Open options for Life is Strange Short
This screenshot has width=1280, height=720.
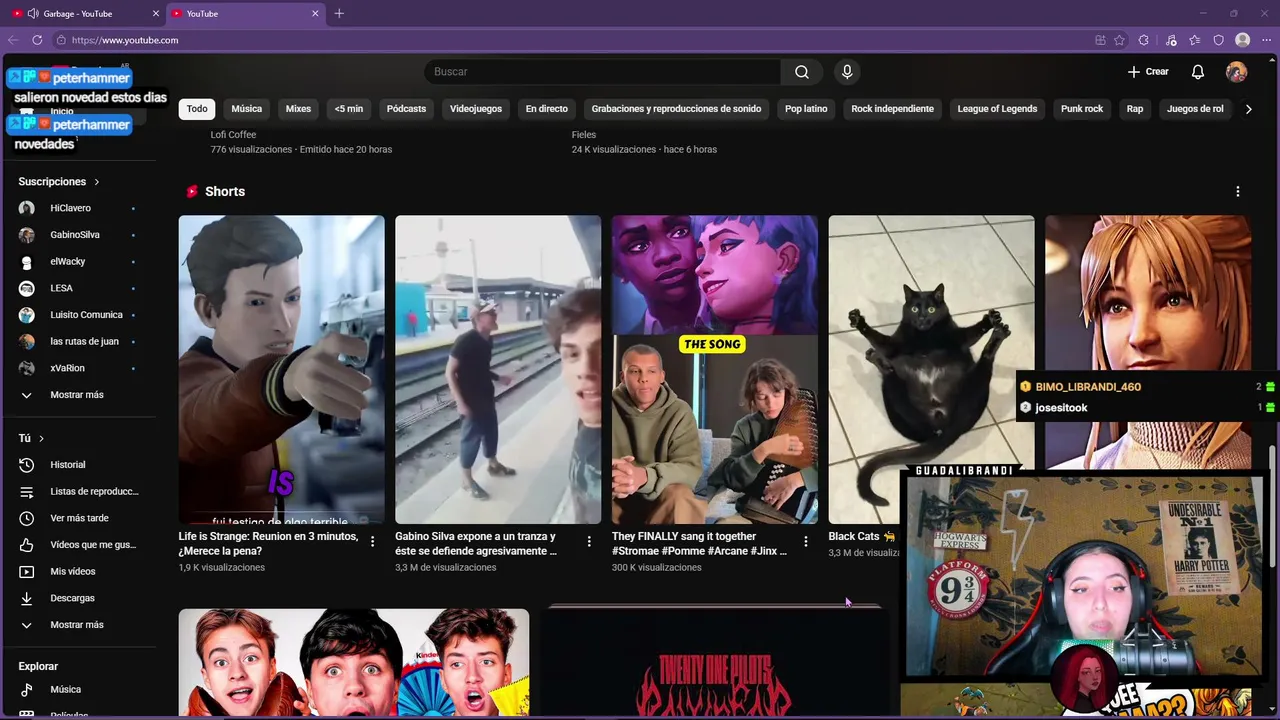click(372, 541)
